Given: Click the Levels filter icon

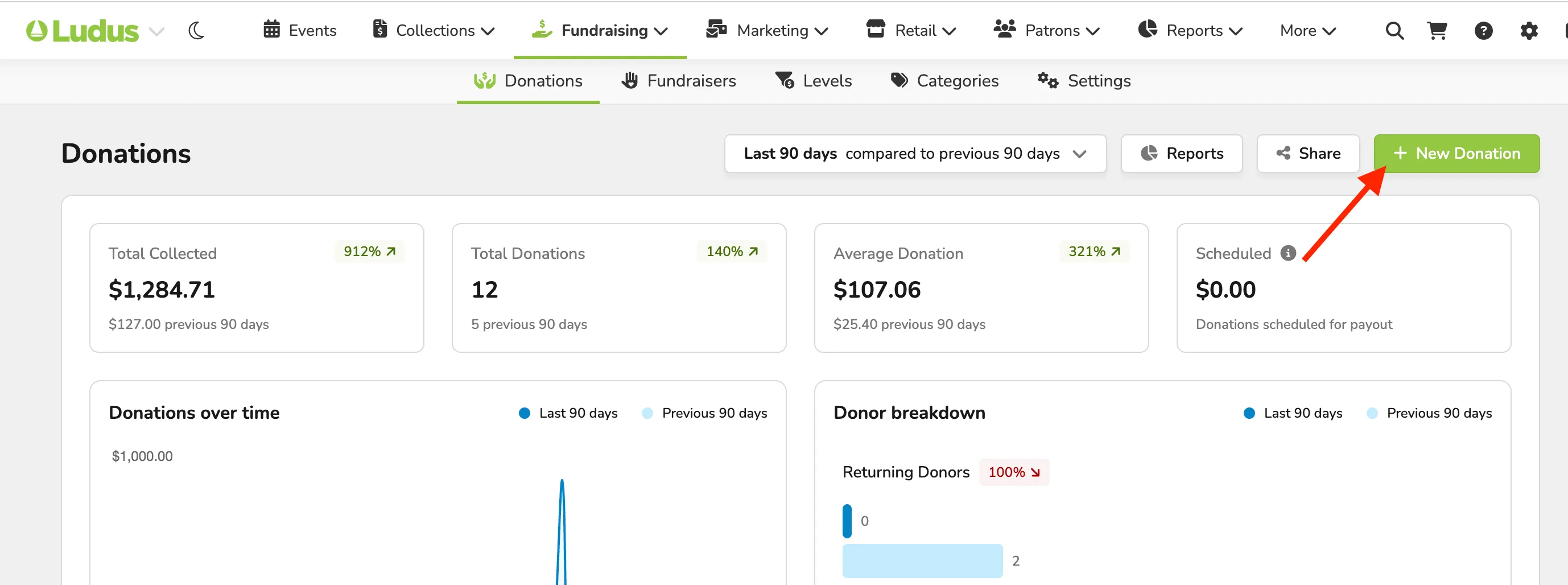Looking at the screenshot, I should point(785,80).
